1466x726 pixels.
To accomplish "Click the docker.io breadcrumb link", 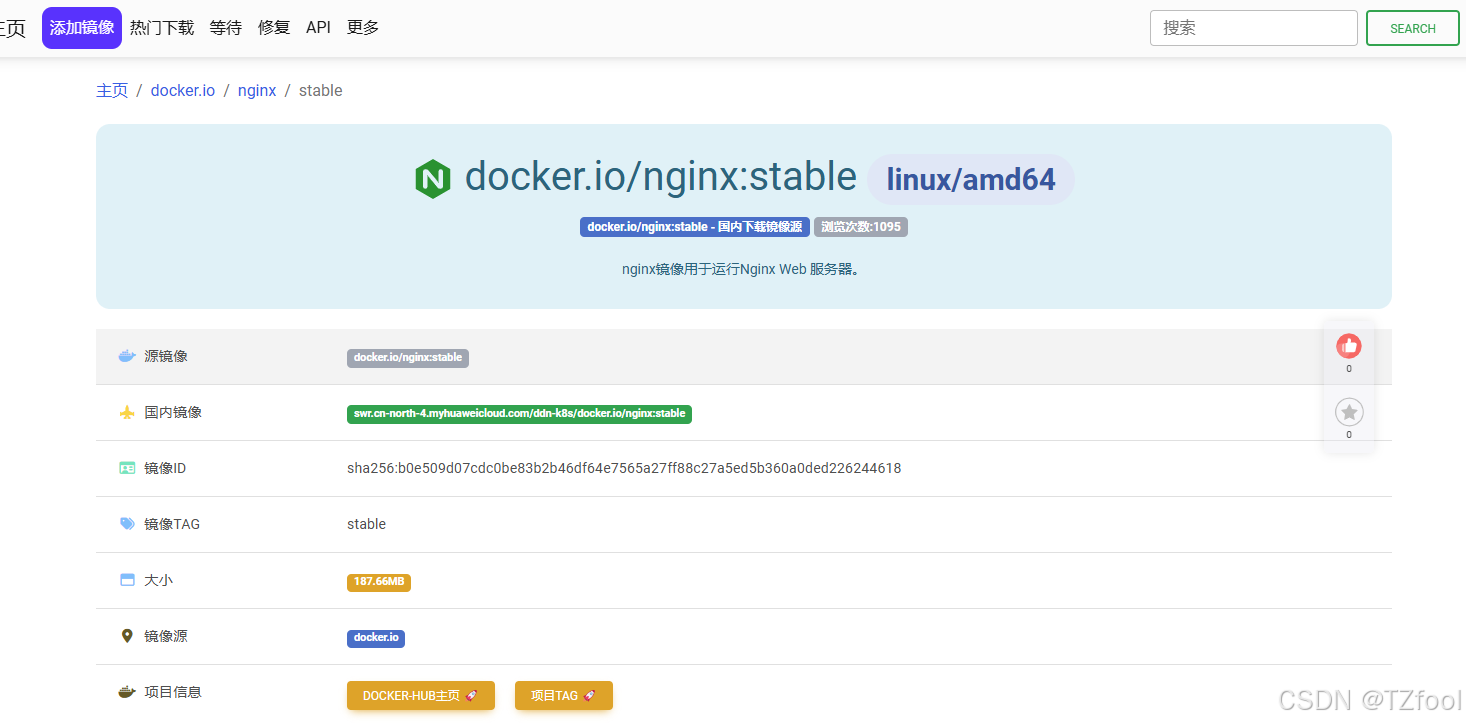I will coord(183,90).
